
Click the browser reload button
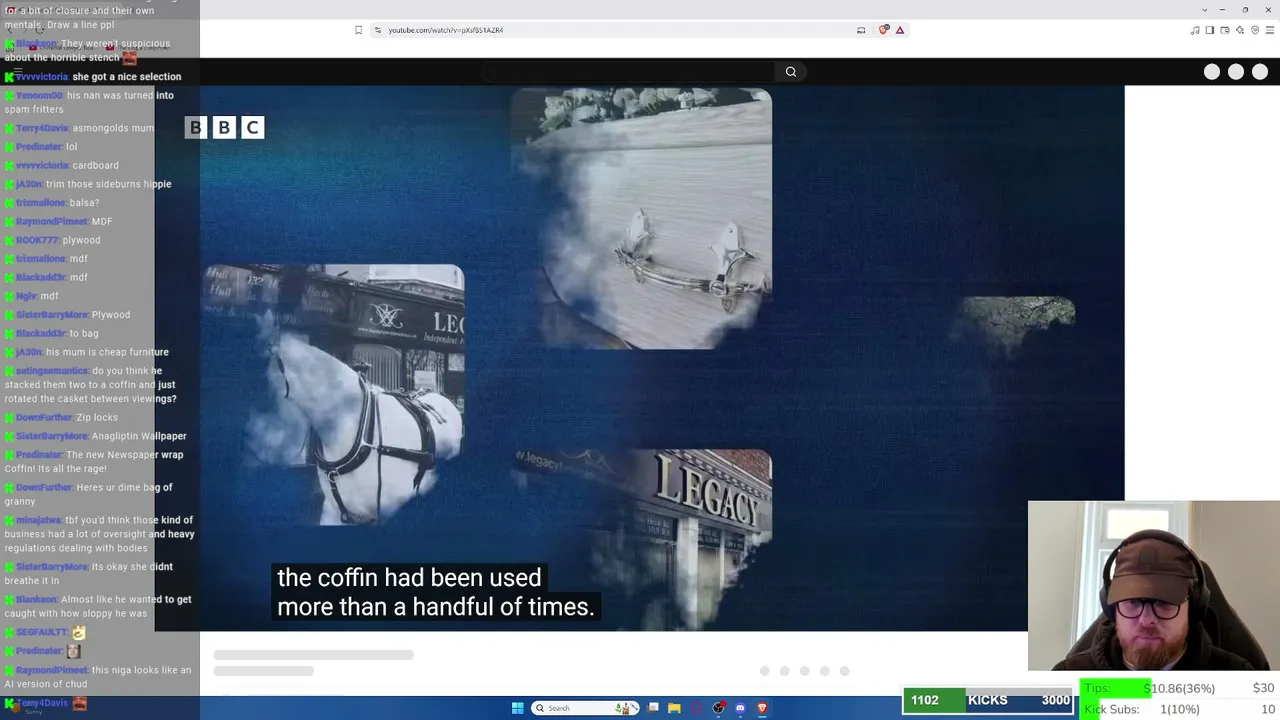(40, 30)
